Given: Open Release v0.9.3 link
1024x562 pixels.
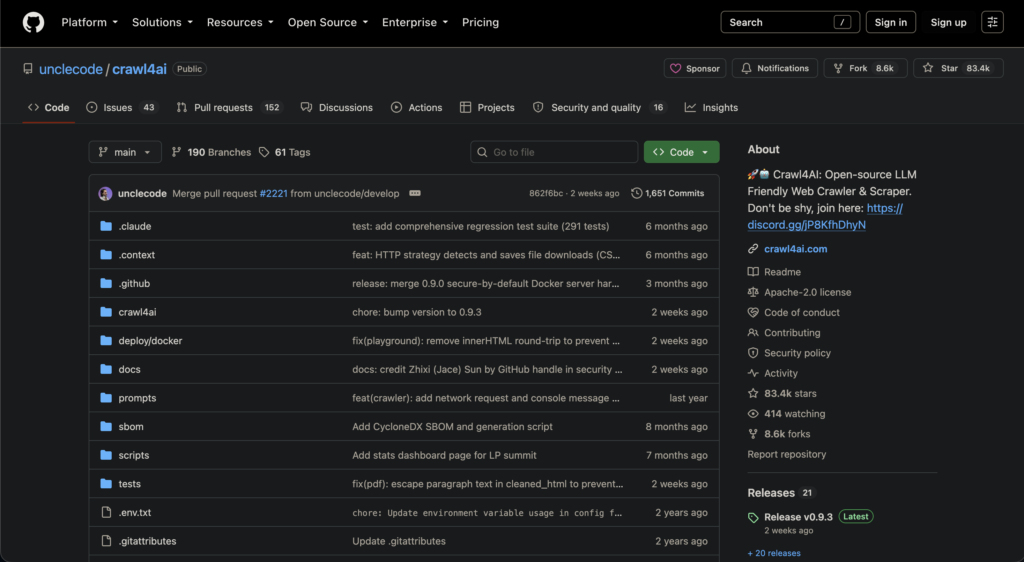Looking at the screenshot, I should [798, 516].
